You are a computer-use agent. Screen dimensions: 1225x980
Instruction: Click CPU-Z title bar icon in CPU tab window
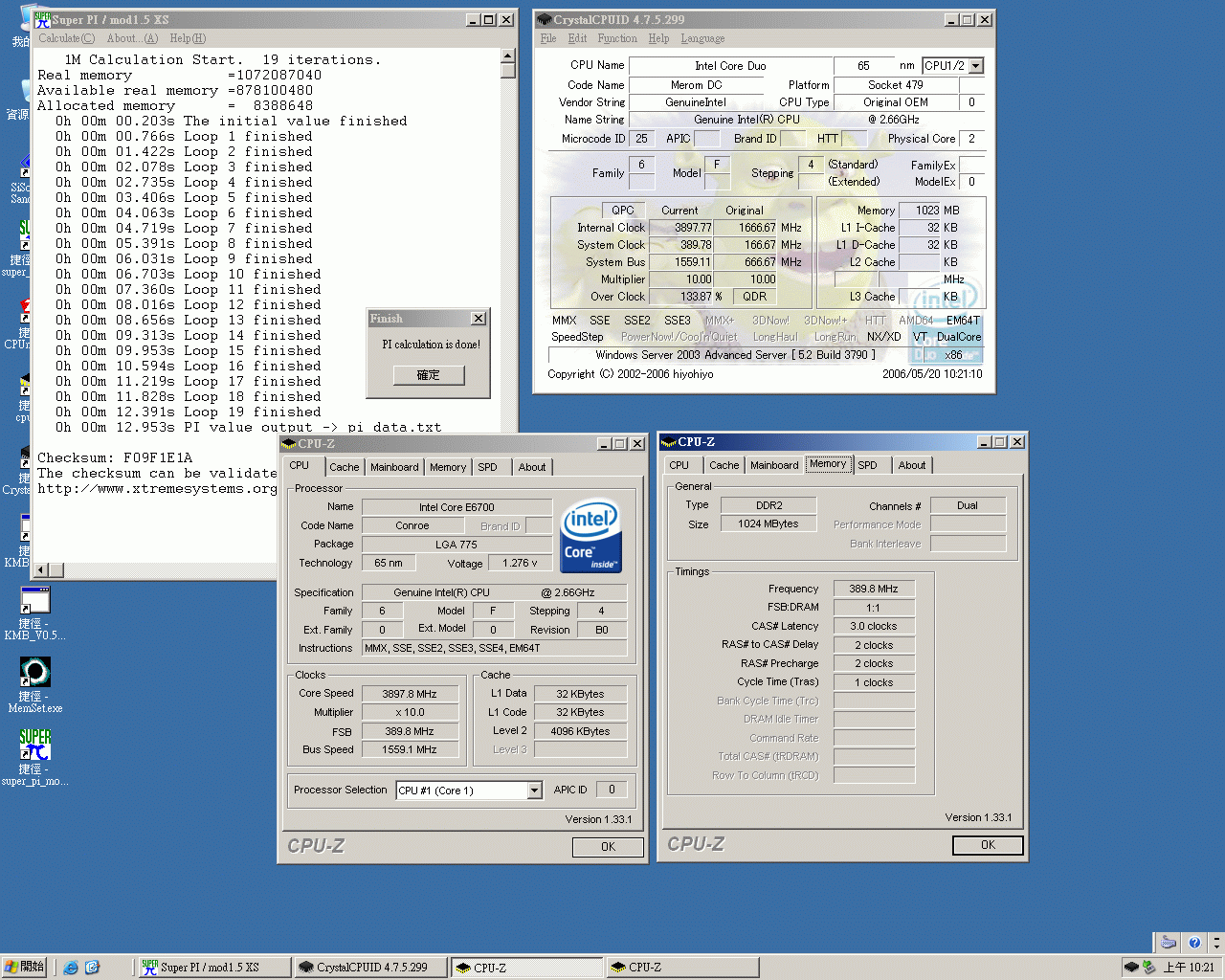coord(289,444)
